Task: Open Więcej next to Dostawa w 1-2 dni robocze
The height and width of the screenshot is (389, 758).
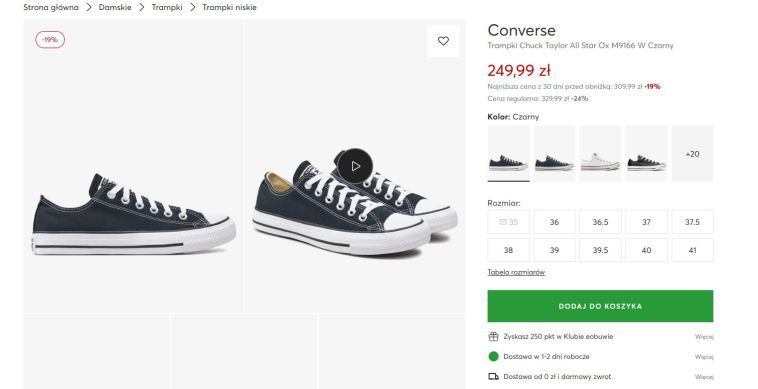Action: point(704,357)
